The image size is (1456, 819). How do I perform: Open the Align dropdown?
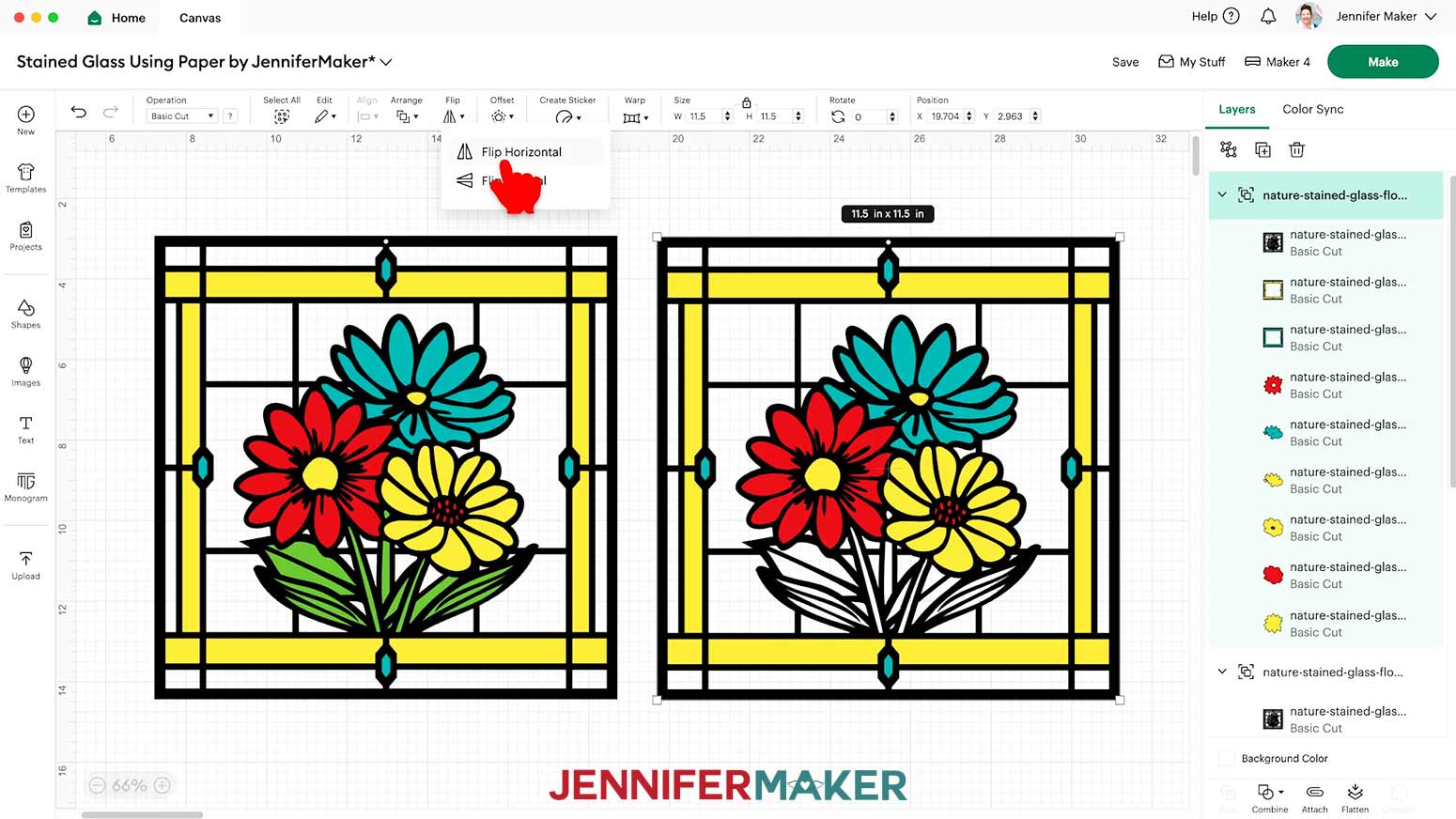[367, 116]
